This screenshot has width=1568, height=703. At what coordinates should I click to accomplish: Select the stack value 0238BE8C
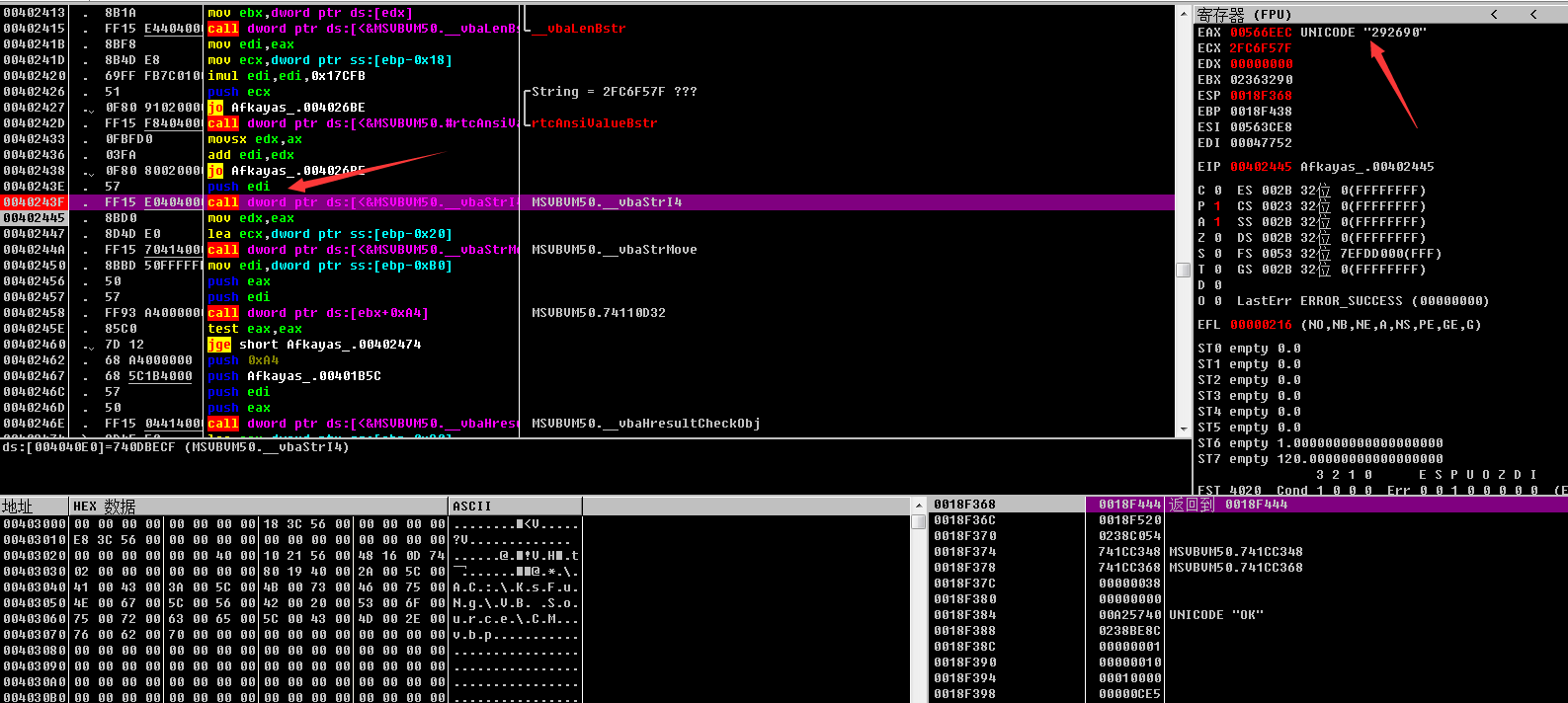tap(1129, 631)
